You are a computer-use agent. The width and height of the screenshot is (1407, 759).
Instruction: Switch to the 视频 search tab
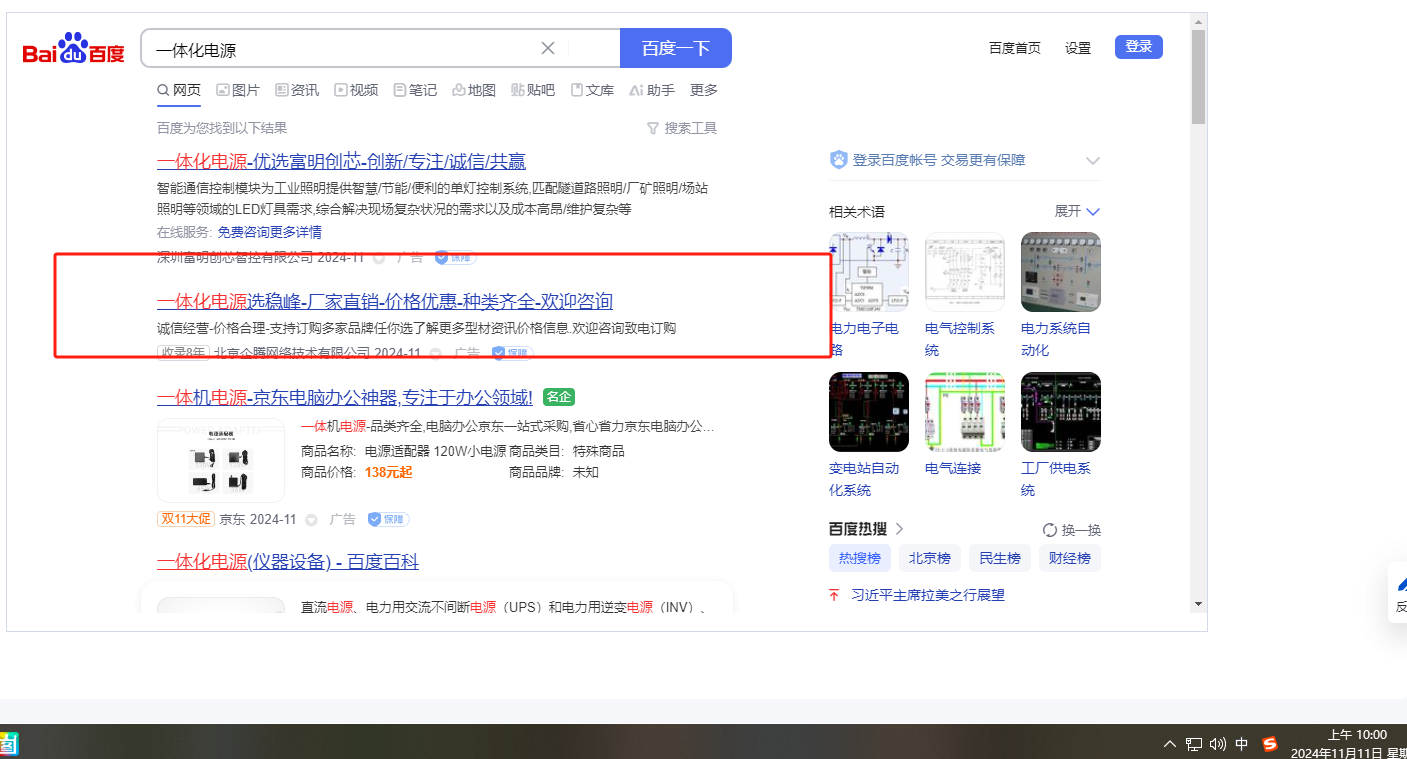[x=356, y=90]
